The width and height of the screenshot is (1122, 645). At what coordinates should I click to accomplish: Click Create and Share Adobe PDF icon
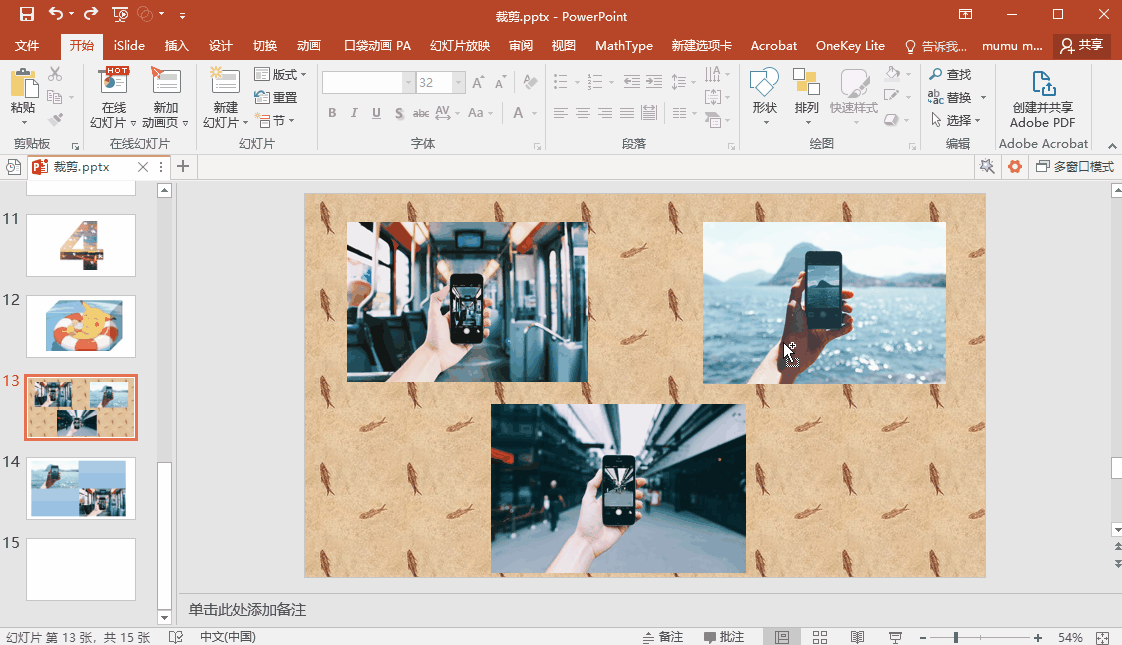[1042, 86]
